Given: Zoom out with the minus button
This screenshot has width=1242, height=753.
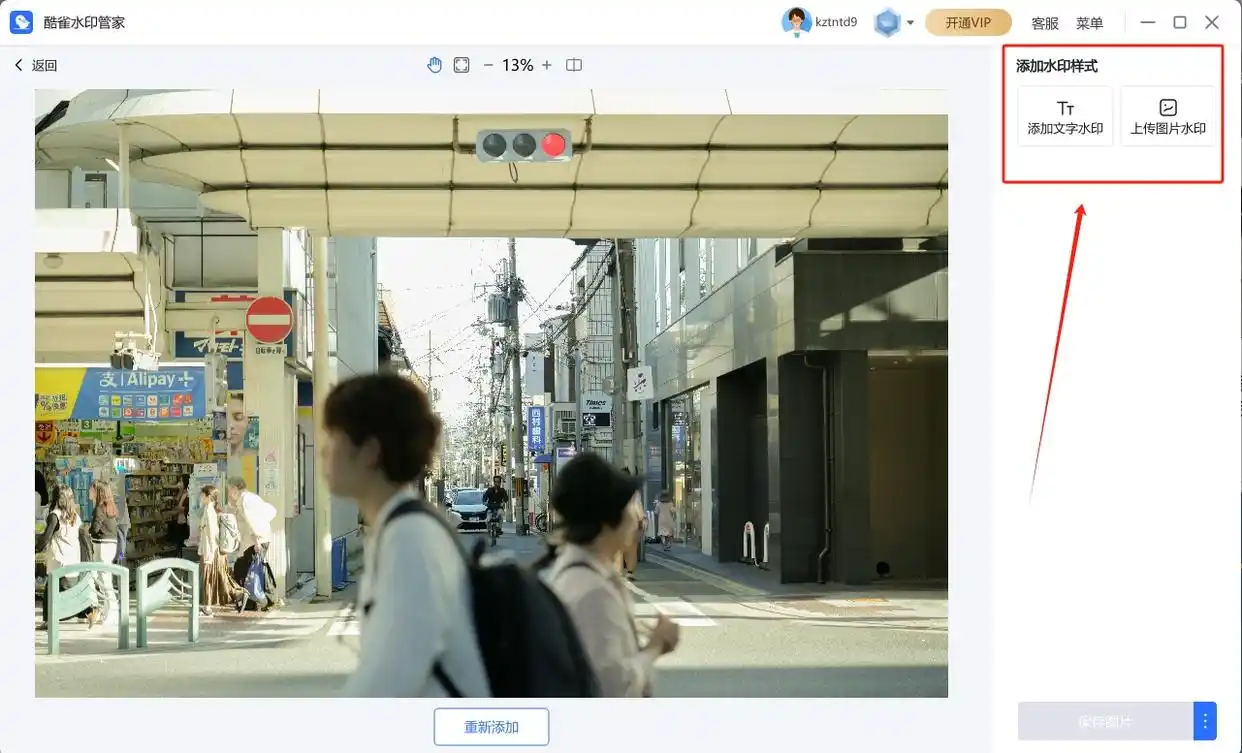Looking at the screenshot, I should click(x=488, y=65).
